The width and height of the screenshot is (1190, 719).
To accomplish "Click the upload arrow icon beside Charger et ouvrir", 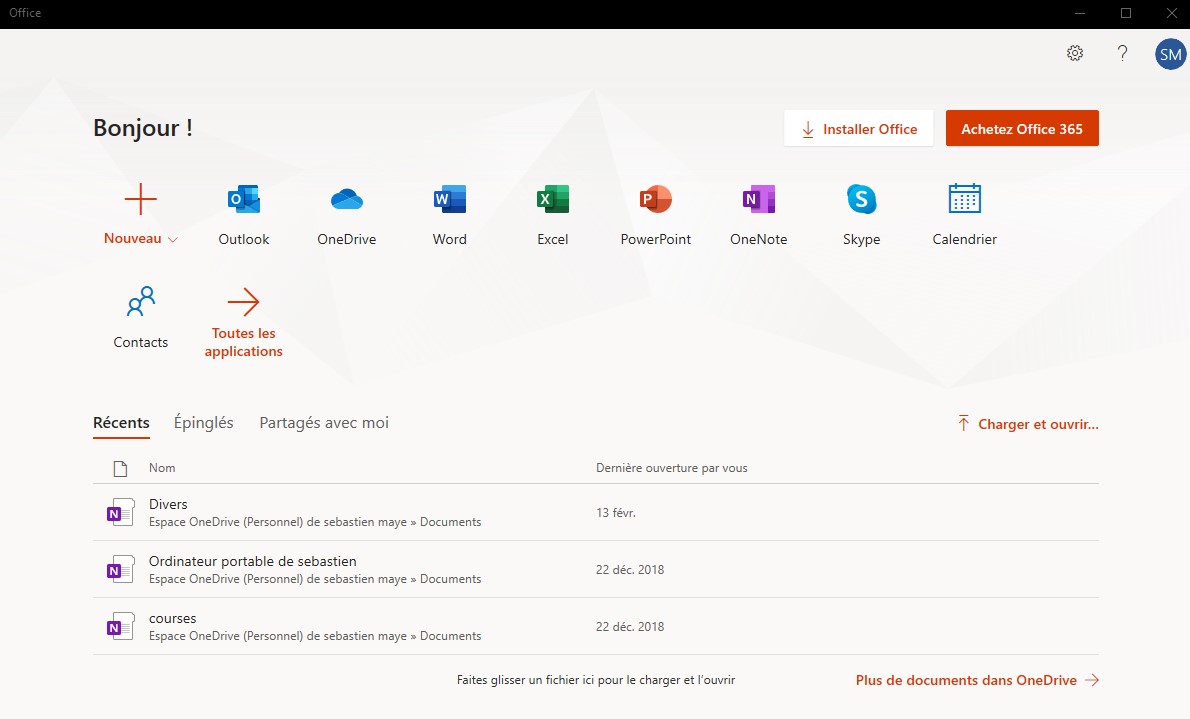I will pyautogui.click(x=963, y=423).
